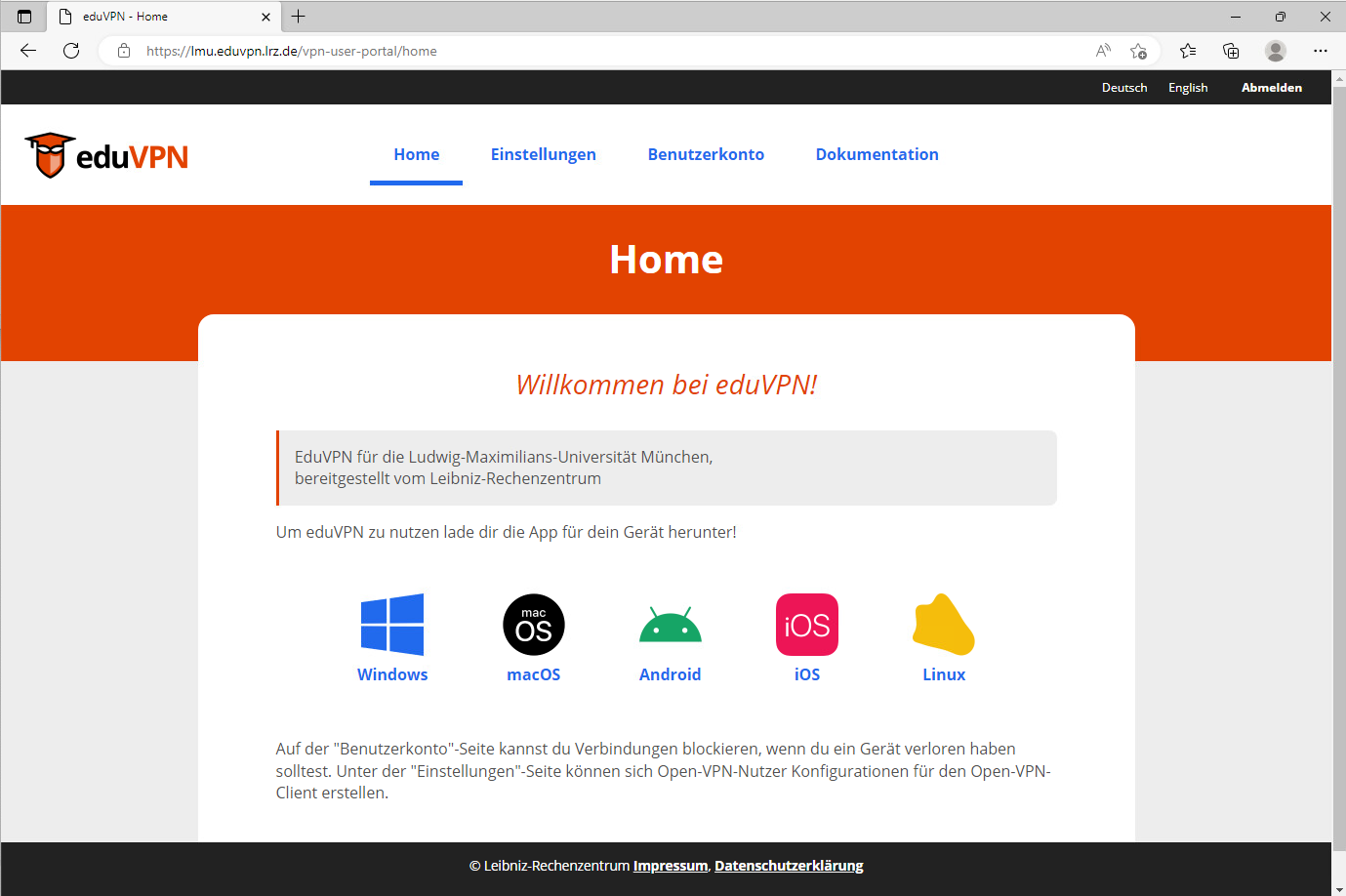Log out via Abmelden
This screenshot has height=896, width=1346.
pos(1271,88)
